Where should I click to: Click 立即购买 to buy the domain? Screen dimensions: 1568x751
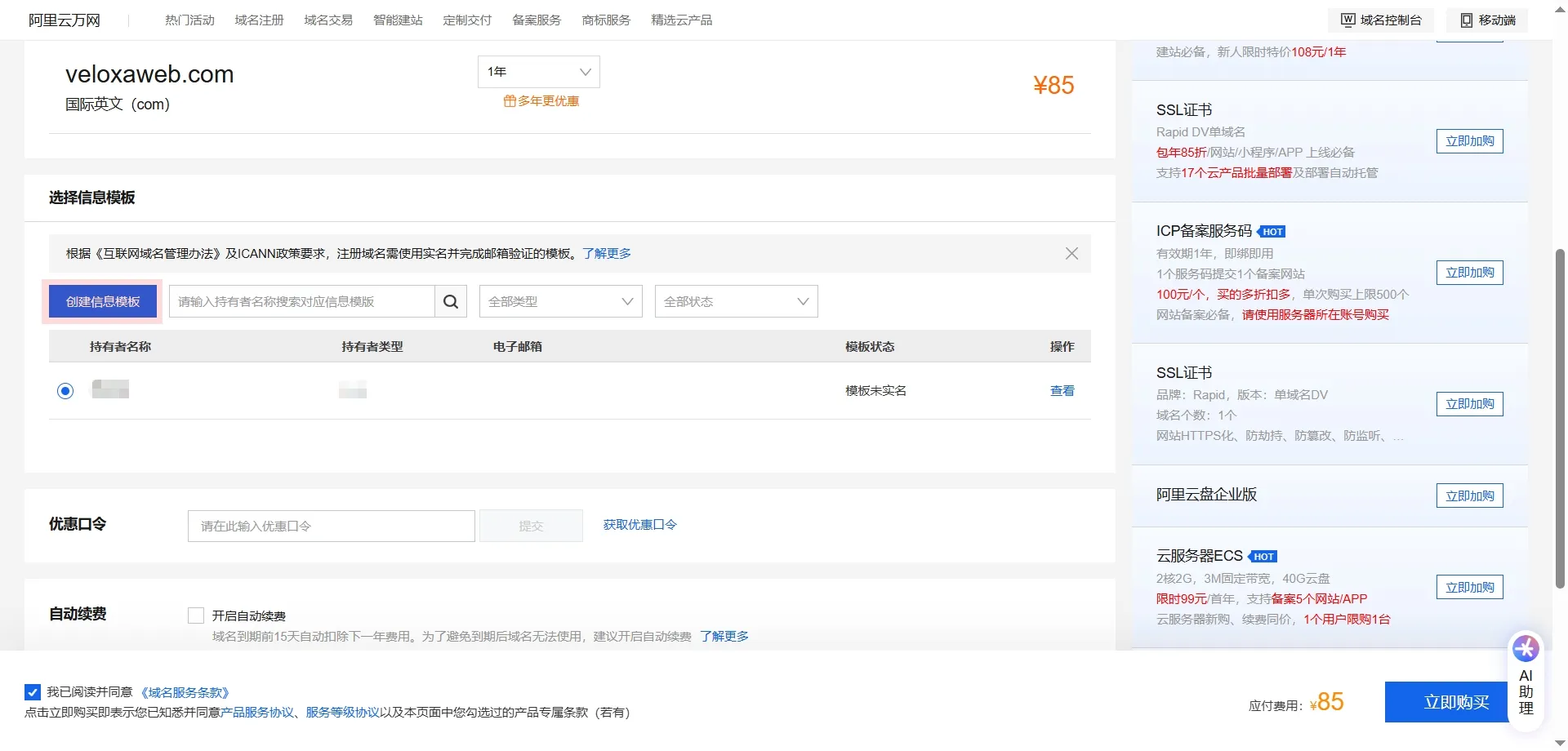(x=1456, y=702)
